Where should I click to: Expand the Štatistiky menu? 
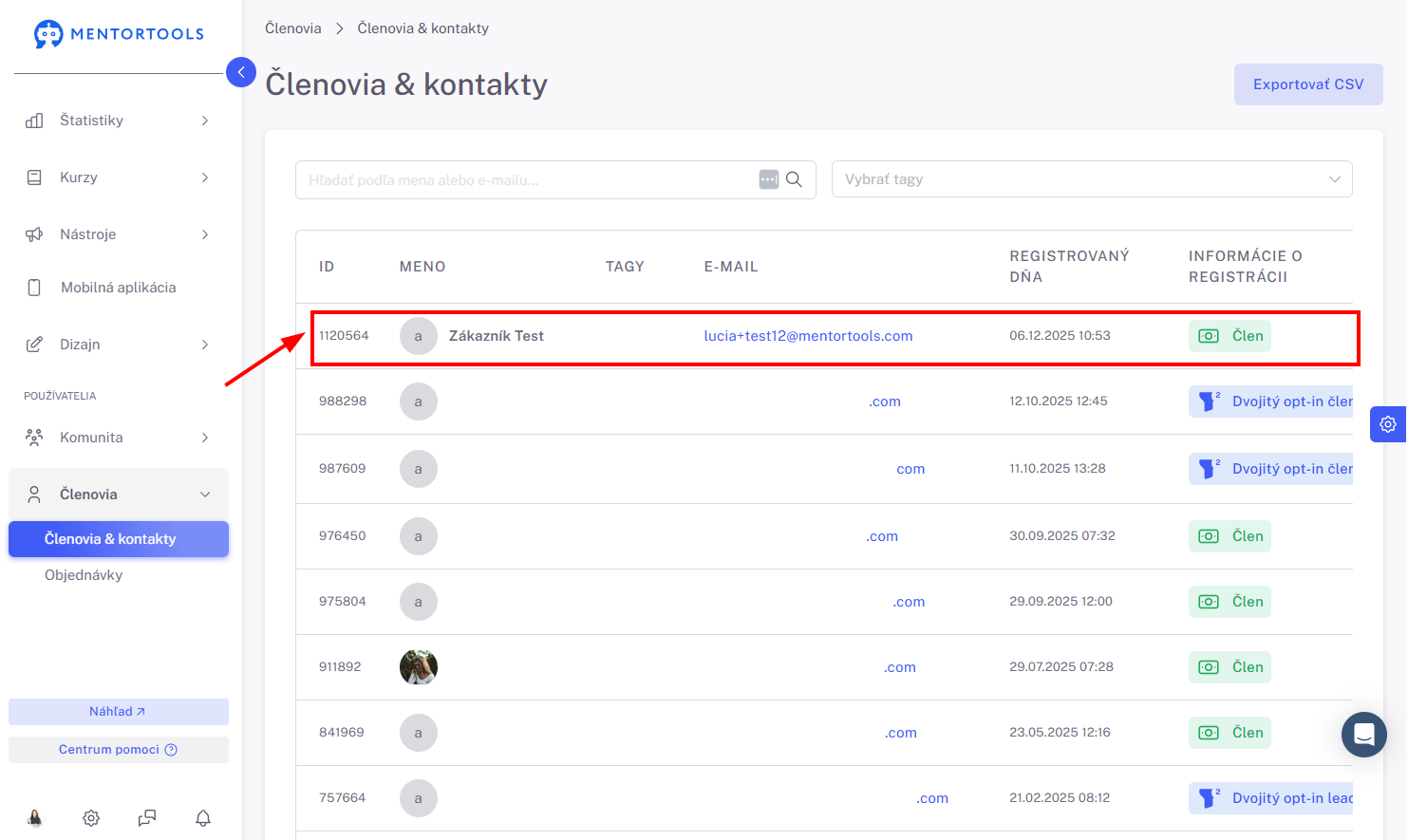119,121
